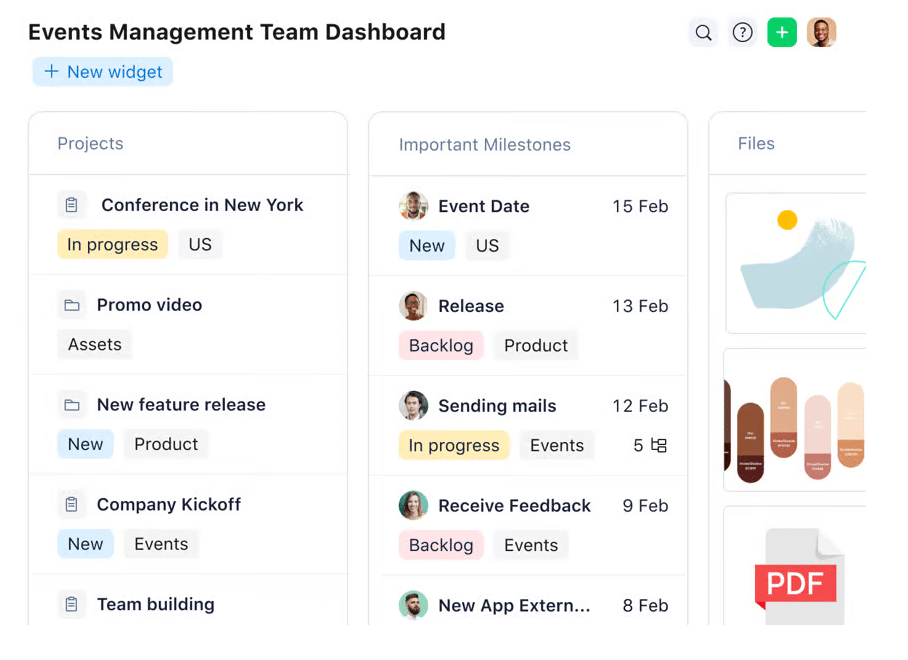Click Product tag on New feature release
Viewport: 908px width, 660px height.
point(166,444)
